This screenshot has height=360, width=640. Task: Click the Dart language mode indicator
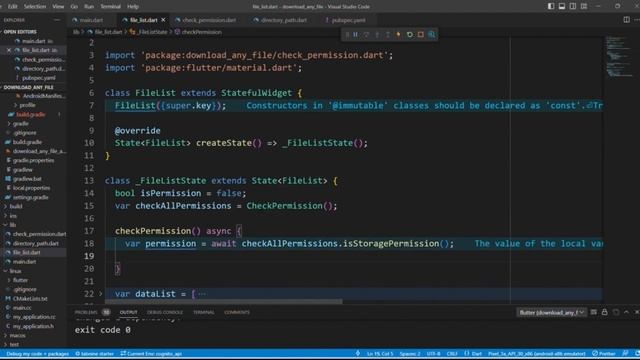coord(473,353)
